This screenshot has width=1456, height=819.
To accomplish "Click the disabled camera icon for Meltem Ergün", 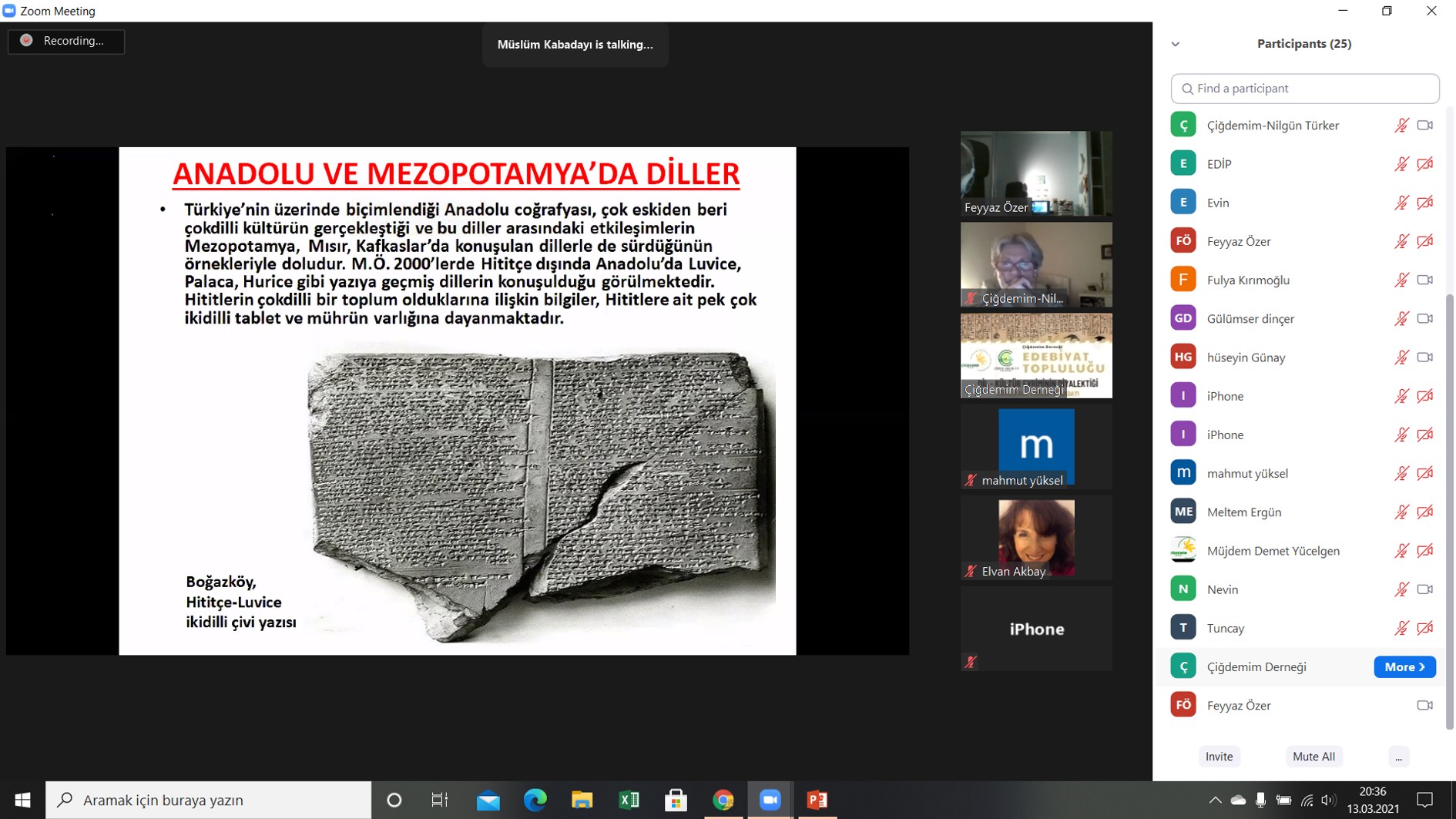I will tap(1424, 512).
